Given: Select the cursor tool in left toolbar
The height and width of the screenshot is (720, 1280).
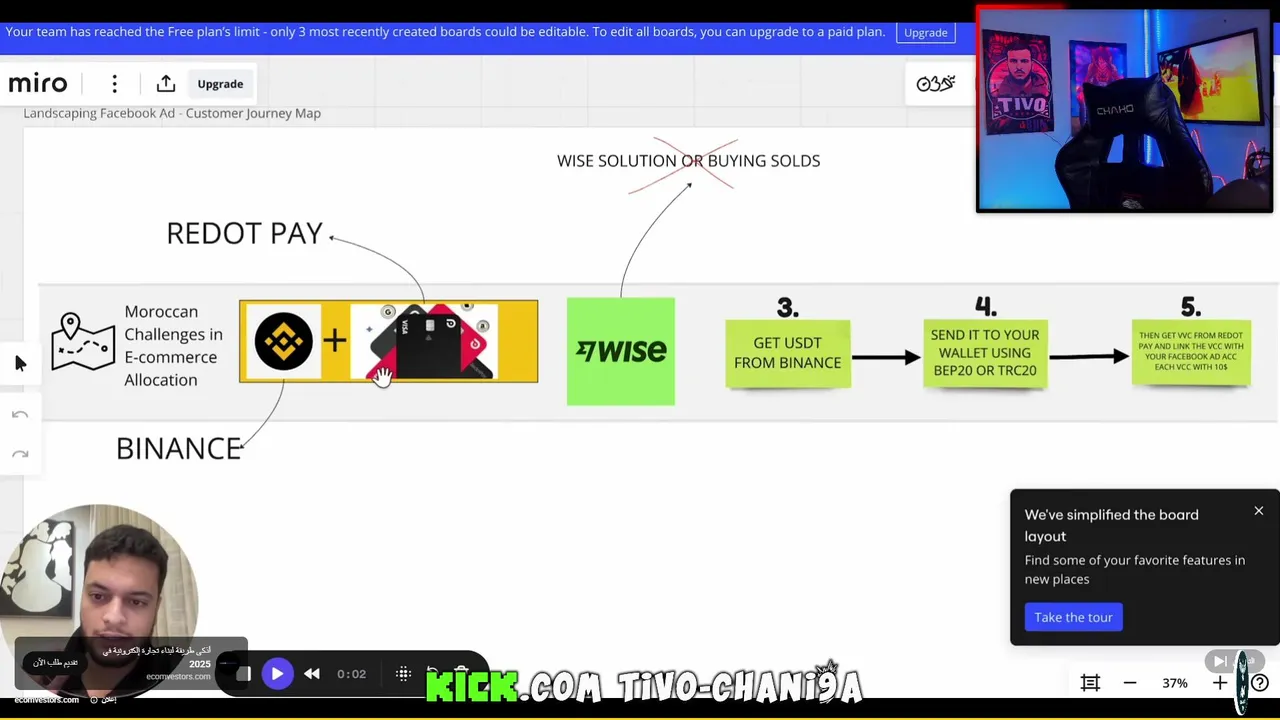Looking at the screenshot, I should [20, 363].
